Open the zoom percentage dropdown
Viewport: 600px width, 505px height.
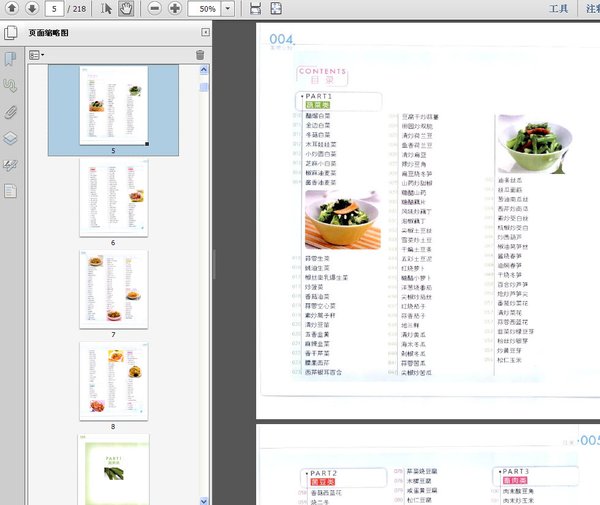click(230, 9)
